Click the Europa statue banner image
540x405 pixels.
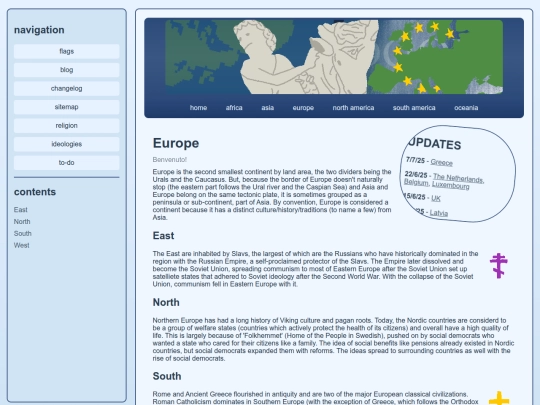coord(334,57)
